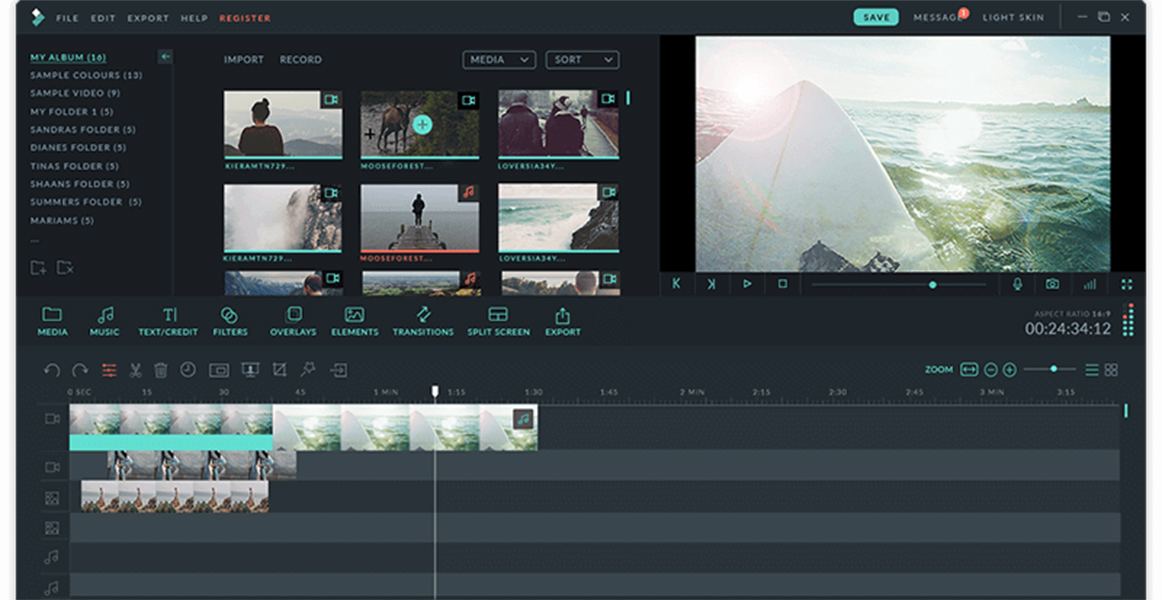Click the camera snapshot icon under preview

point(1052,284)
